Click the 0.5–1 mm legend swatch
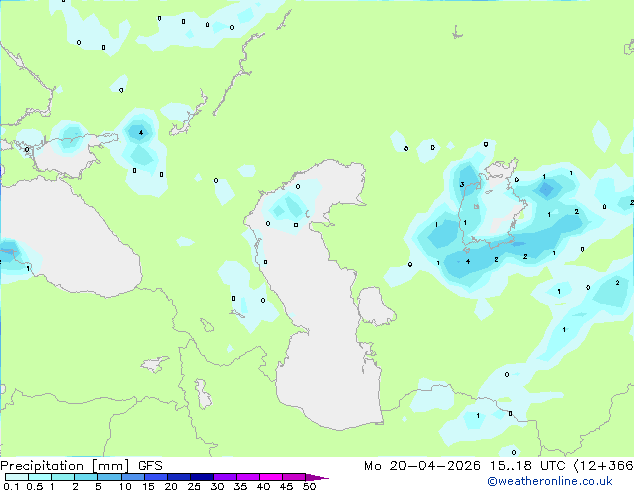The width and height of the screenshot is (634, 490). pyautogui.click(x=40, y=477)
